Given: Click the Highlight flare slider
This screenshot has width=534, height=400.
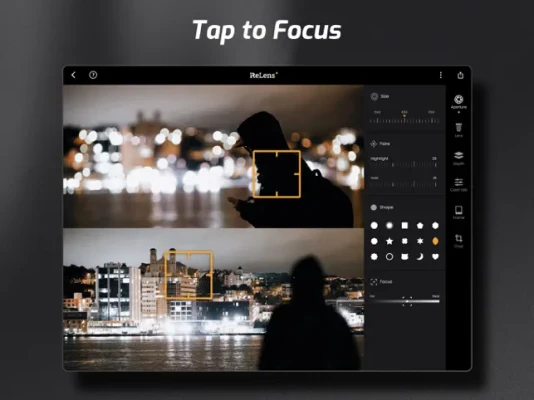Looking at the screenshot, I should coord(404,165).
